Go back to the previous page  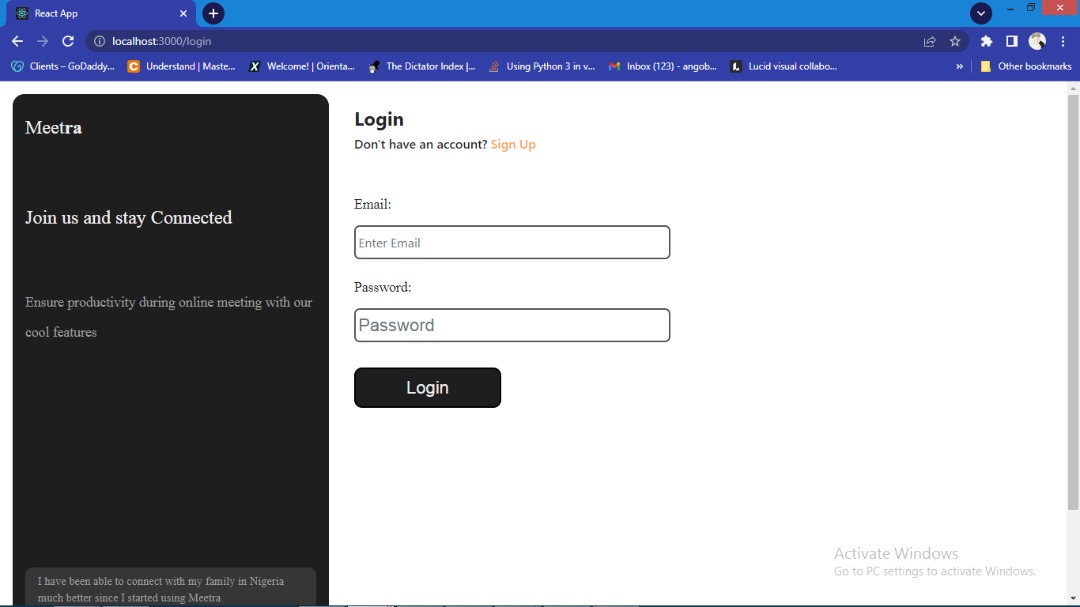(x=17, y=41)
